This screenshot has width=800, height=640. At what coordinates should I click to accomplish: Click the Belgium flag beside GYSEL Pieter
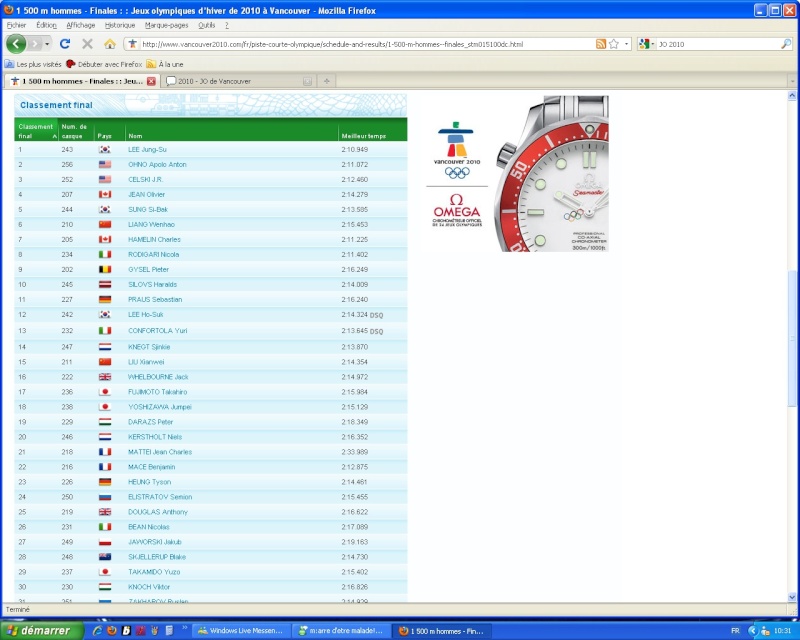105,269
